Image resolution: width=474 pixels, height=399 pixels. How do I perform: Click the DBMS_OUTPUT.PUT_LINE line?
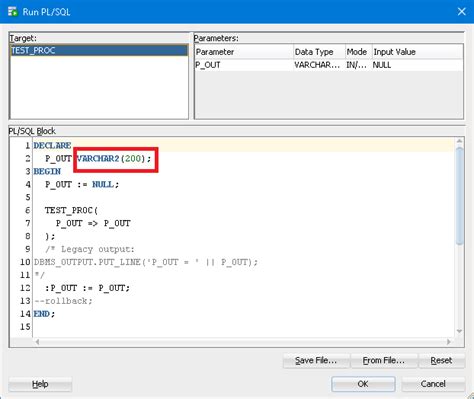point(146,262)
